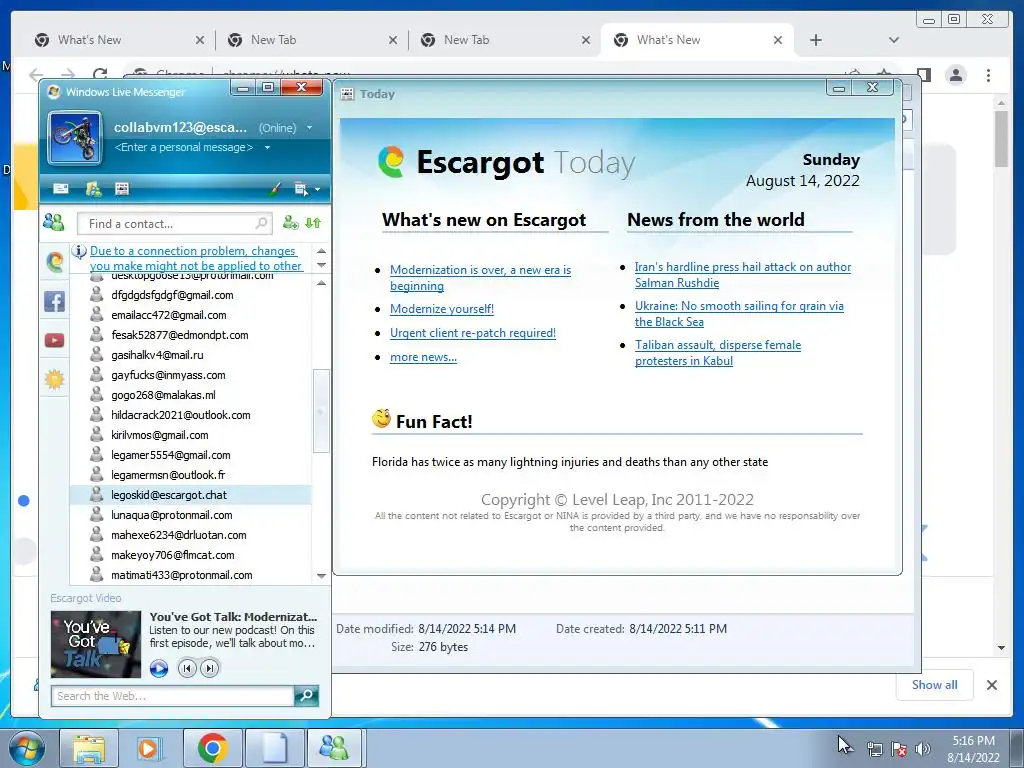Open the Chrome three-dot menu

click(x=989, y=75)
